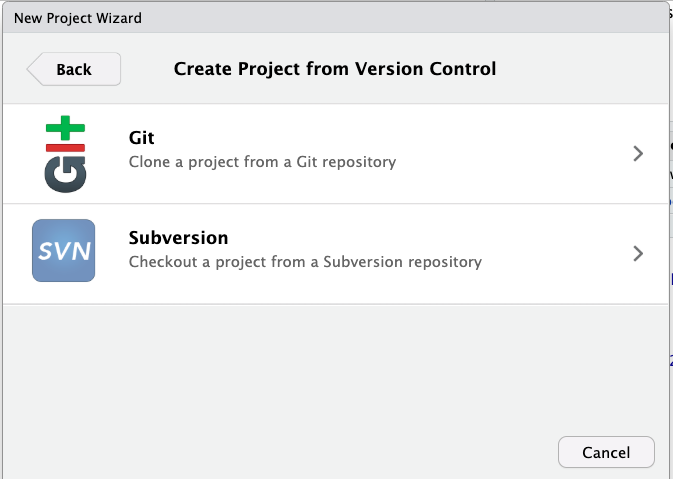Select the bold Git heading

tap(142, 138)
